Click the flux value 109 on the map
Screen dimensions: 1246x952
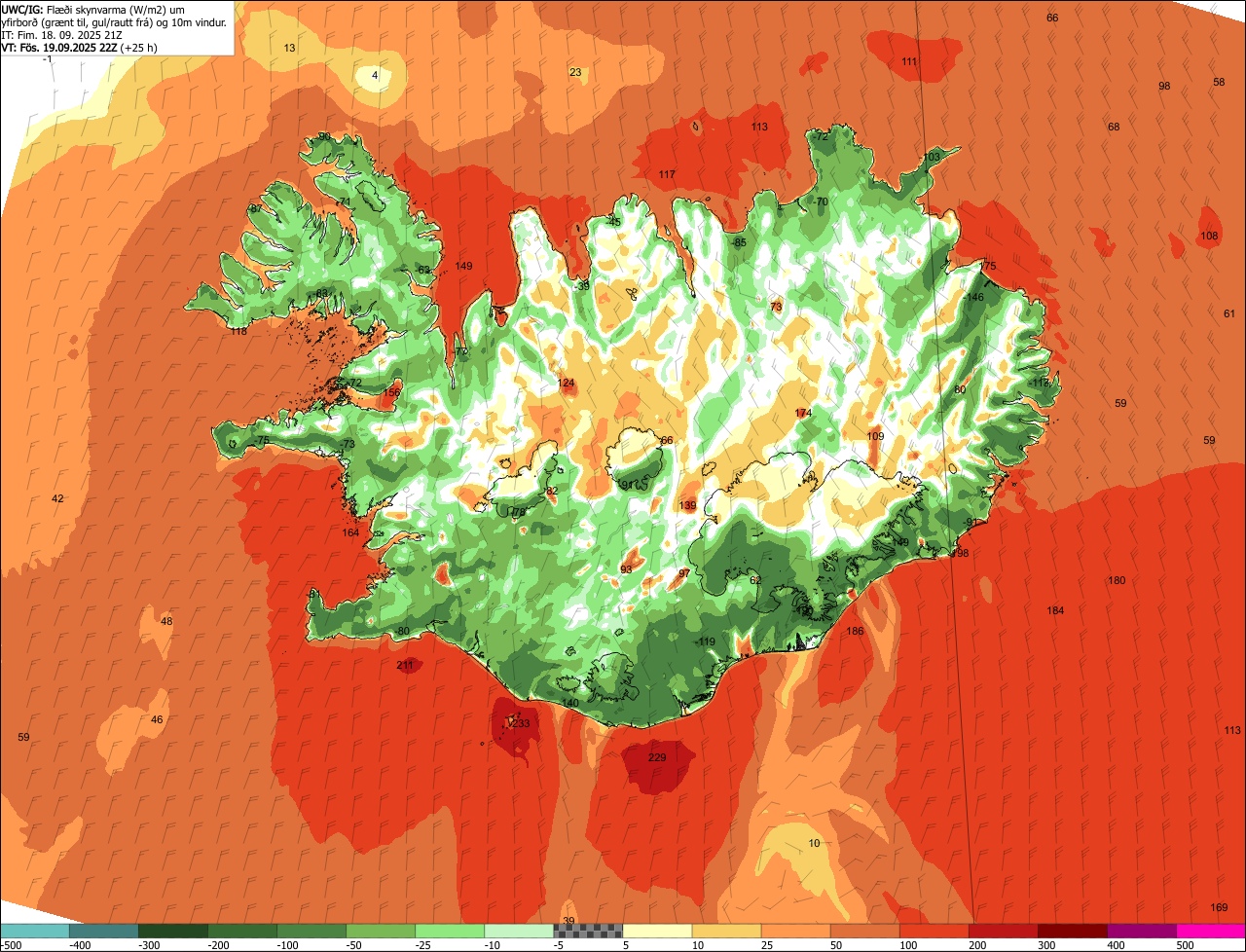(x=875, y=436)
